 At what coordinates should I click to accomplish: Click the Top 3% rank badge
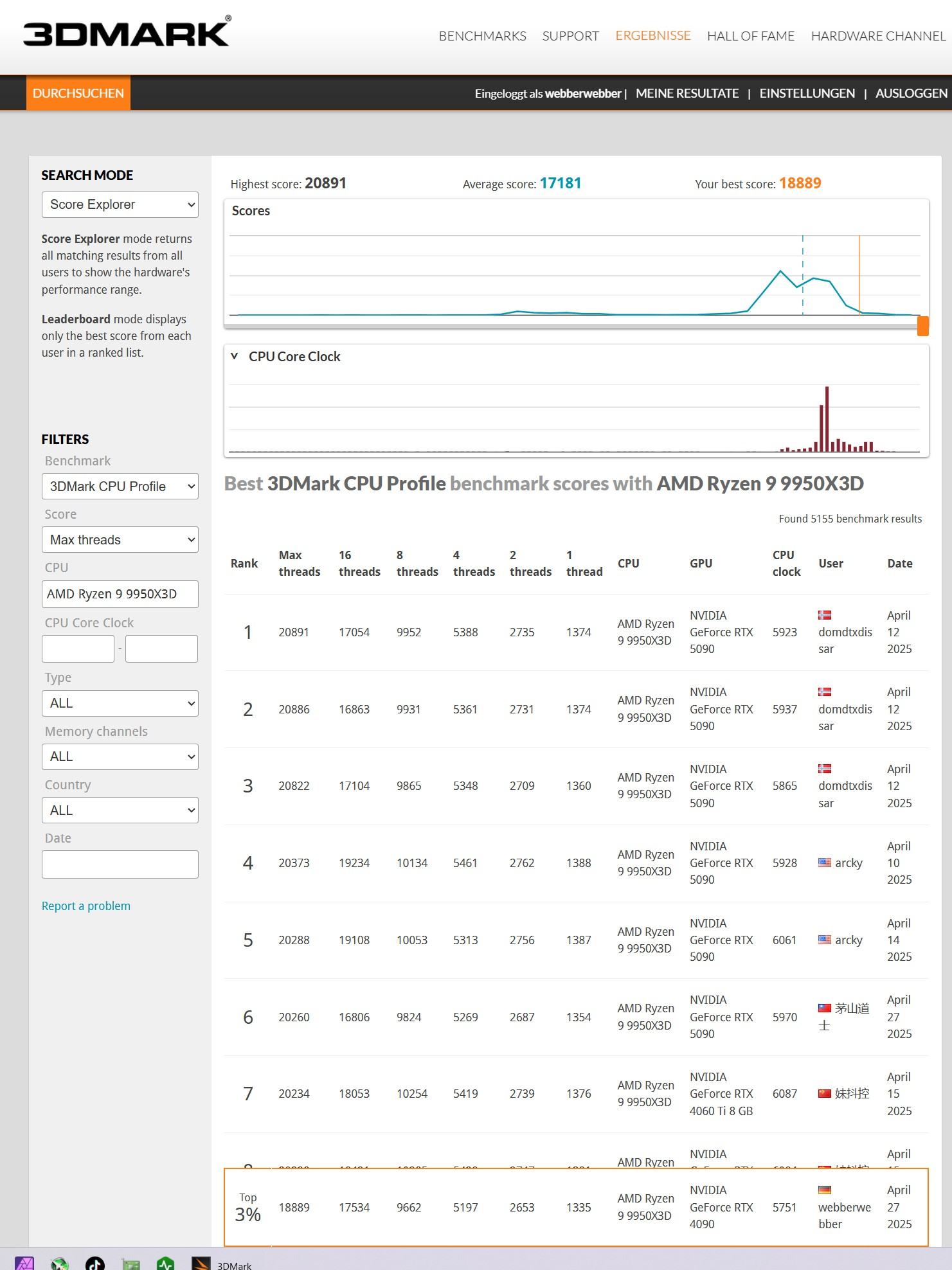(x=248, y=1207)
